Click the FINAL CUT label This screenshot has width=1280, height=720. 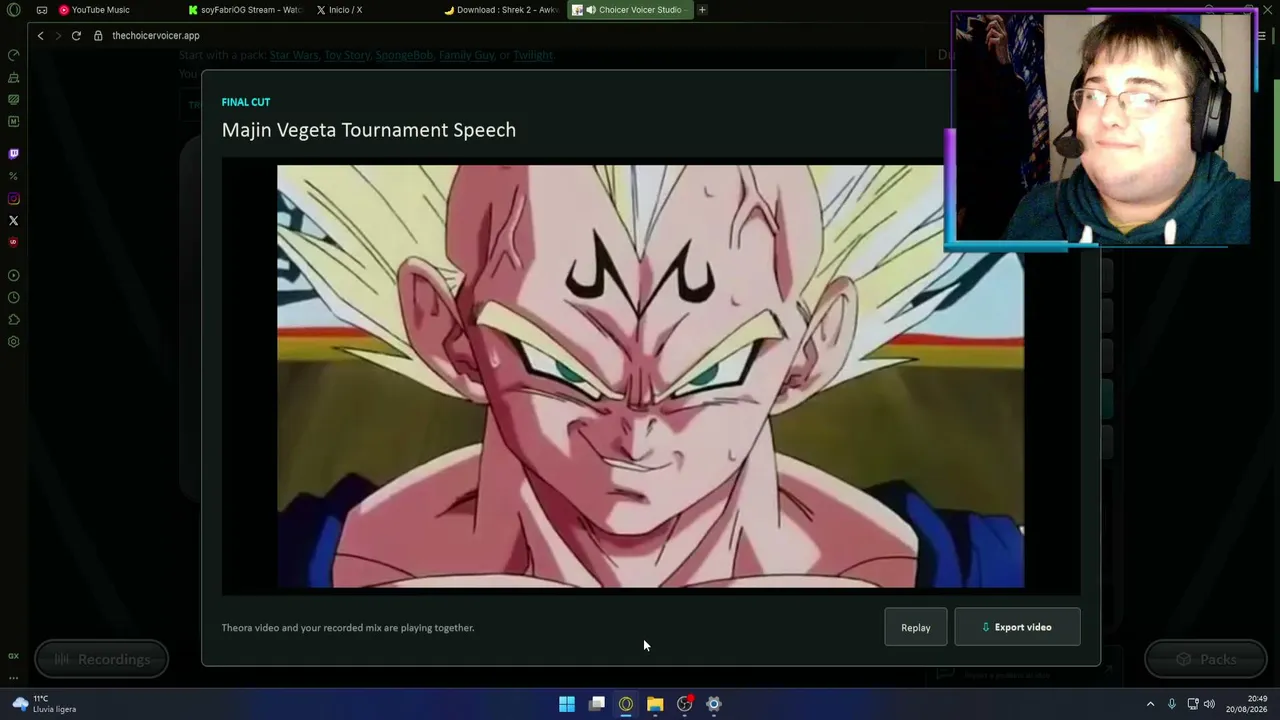click(x=246, y=102)
